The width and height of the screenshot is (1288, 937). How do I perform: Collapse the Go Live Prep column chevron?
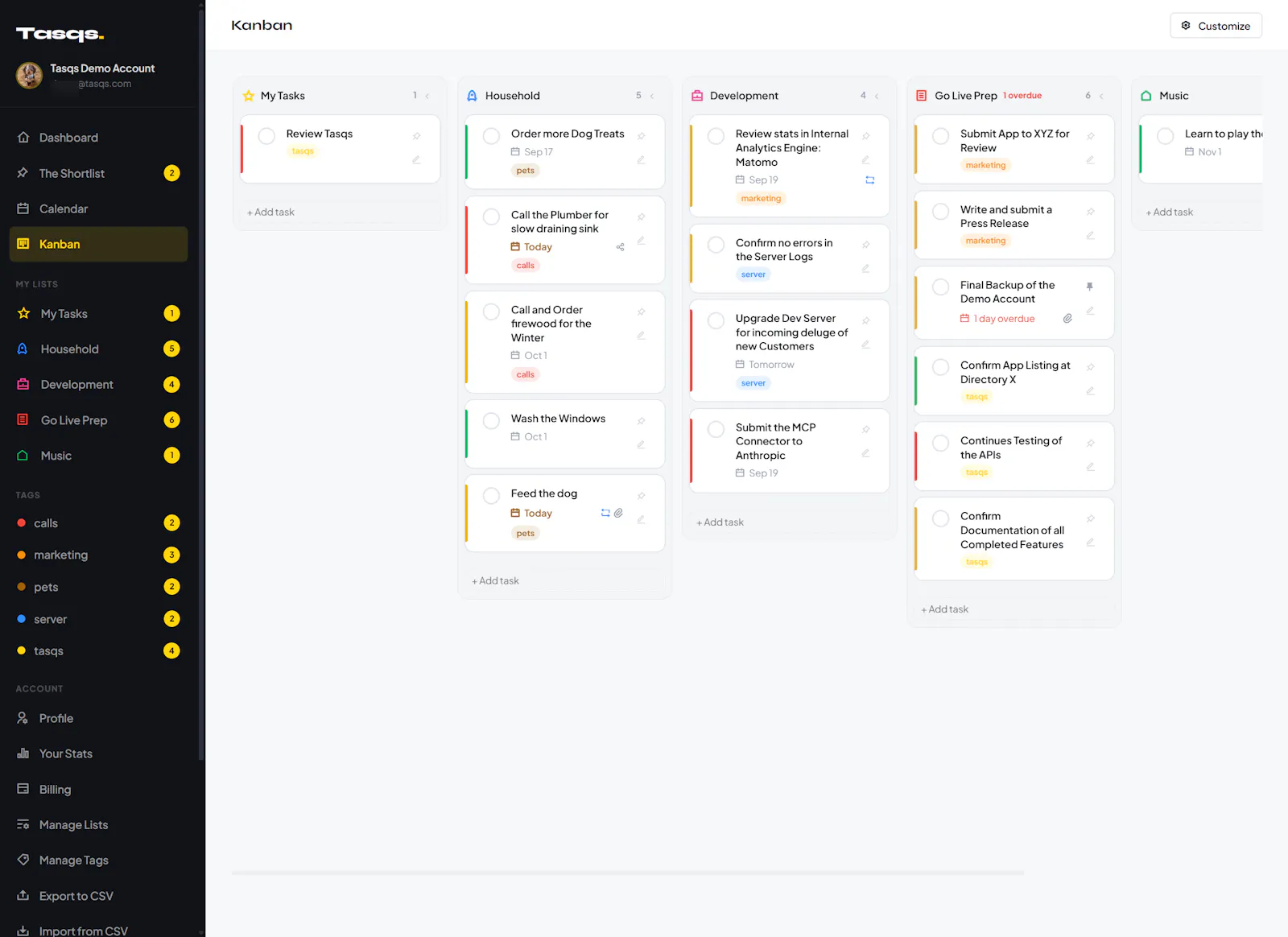pos(1101,96)
